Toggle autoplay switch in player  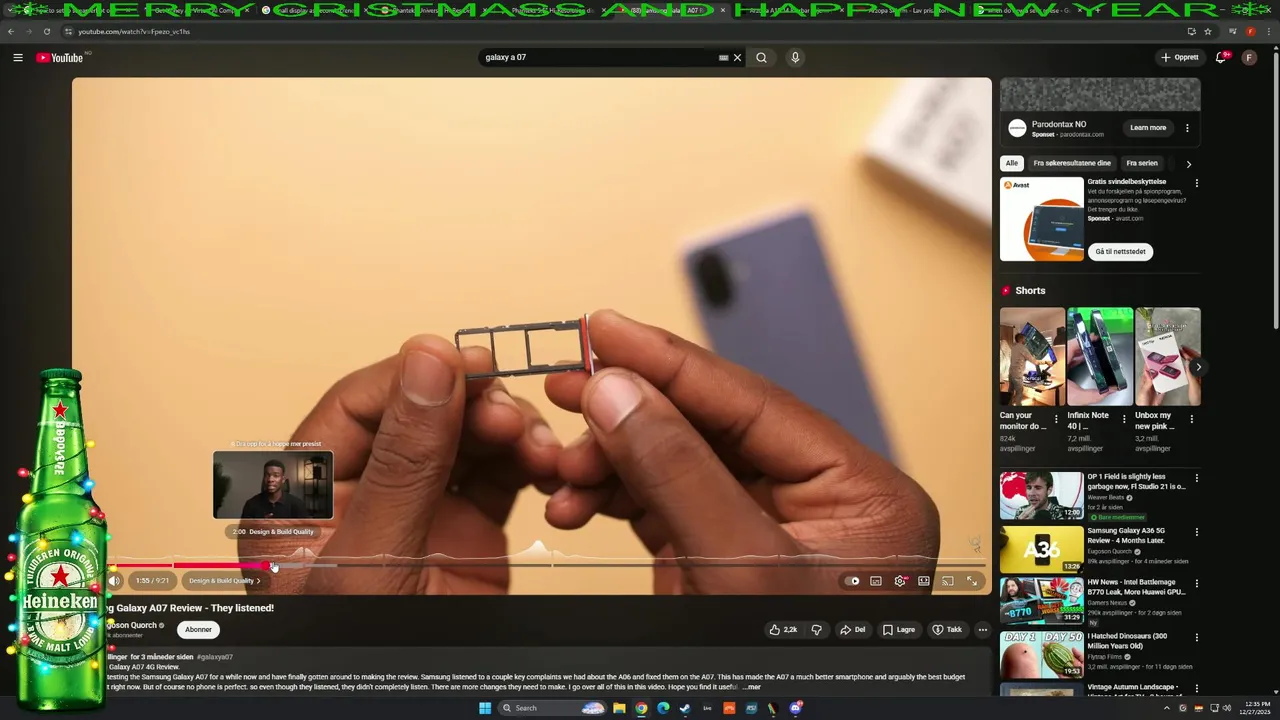[853, 581]
